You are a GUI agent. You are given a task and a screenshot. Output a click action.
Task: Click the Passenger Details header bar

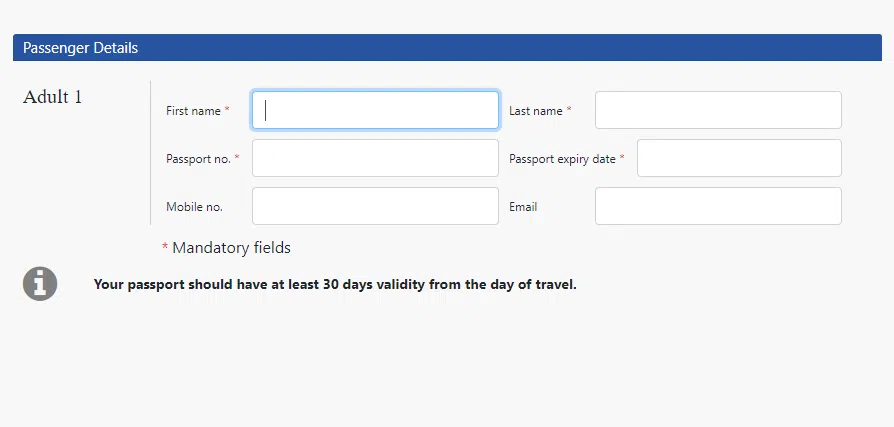(x=447, y=48)
